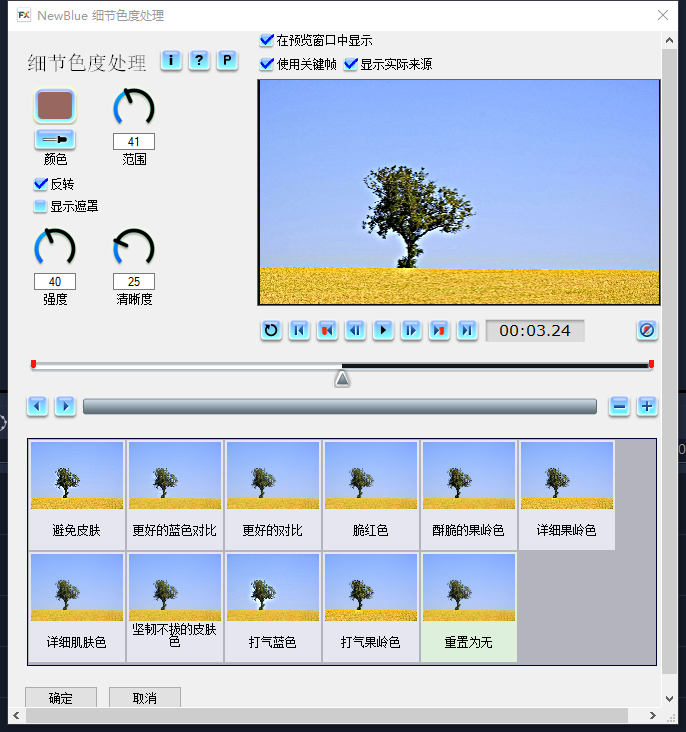Toggle the 使用关键帧 checkbox
The image size is (686, 732).
point(267,64)
